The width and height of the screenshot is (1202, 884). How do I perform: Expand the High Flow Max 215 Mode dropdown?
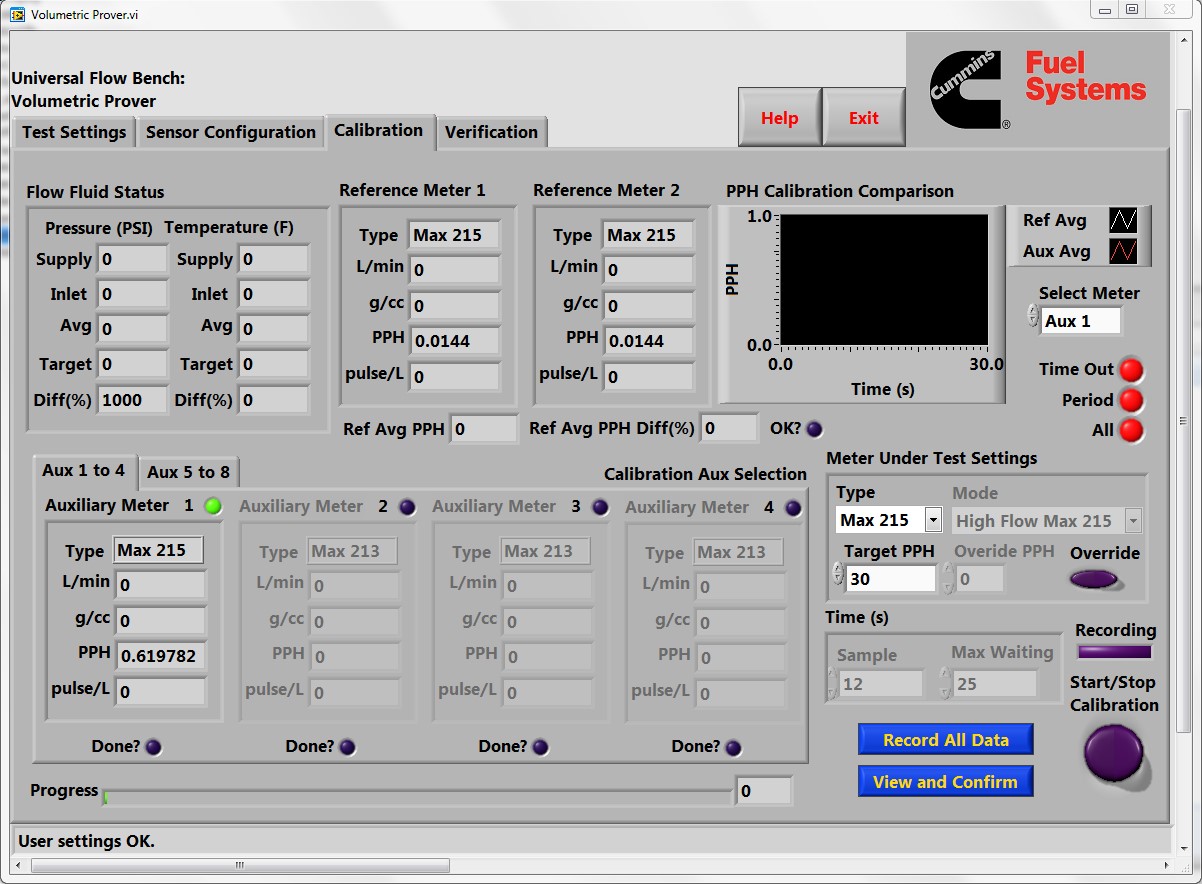pos(1133,520)
